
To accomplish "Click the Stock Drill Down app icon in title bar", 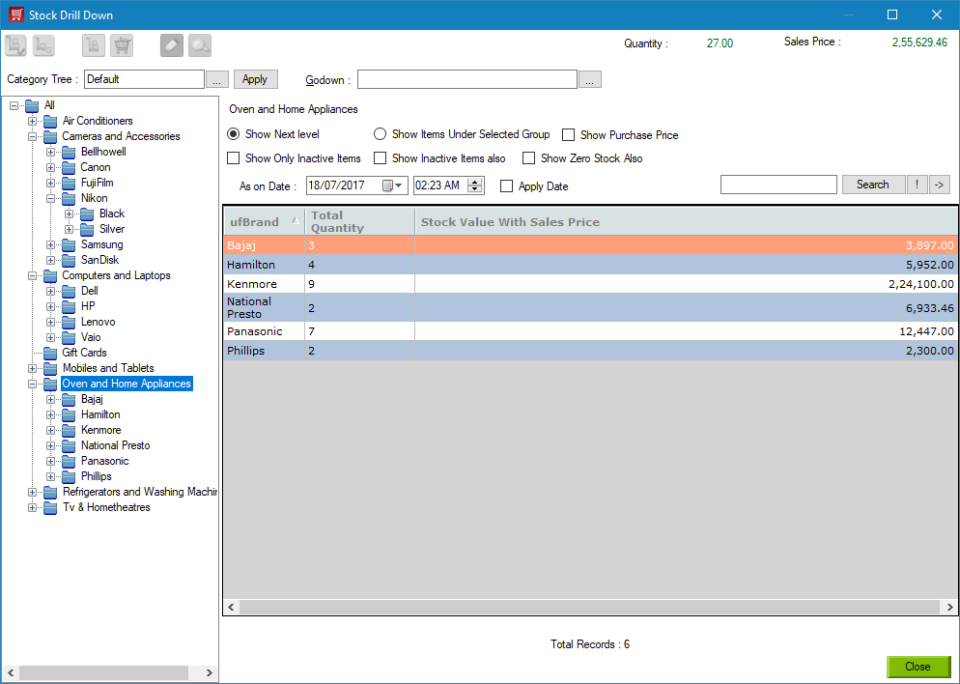I will (x=16, y=15).
